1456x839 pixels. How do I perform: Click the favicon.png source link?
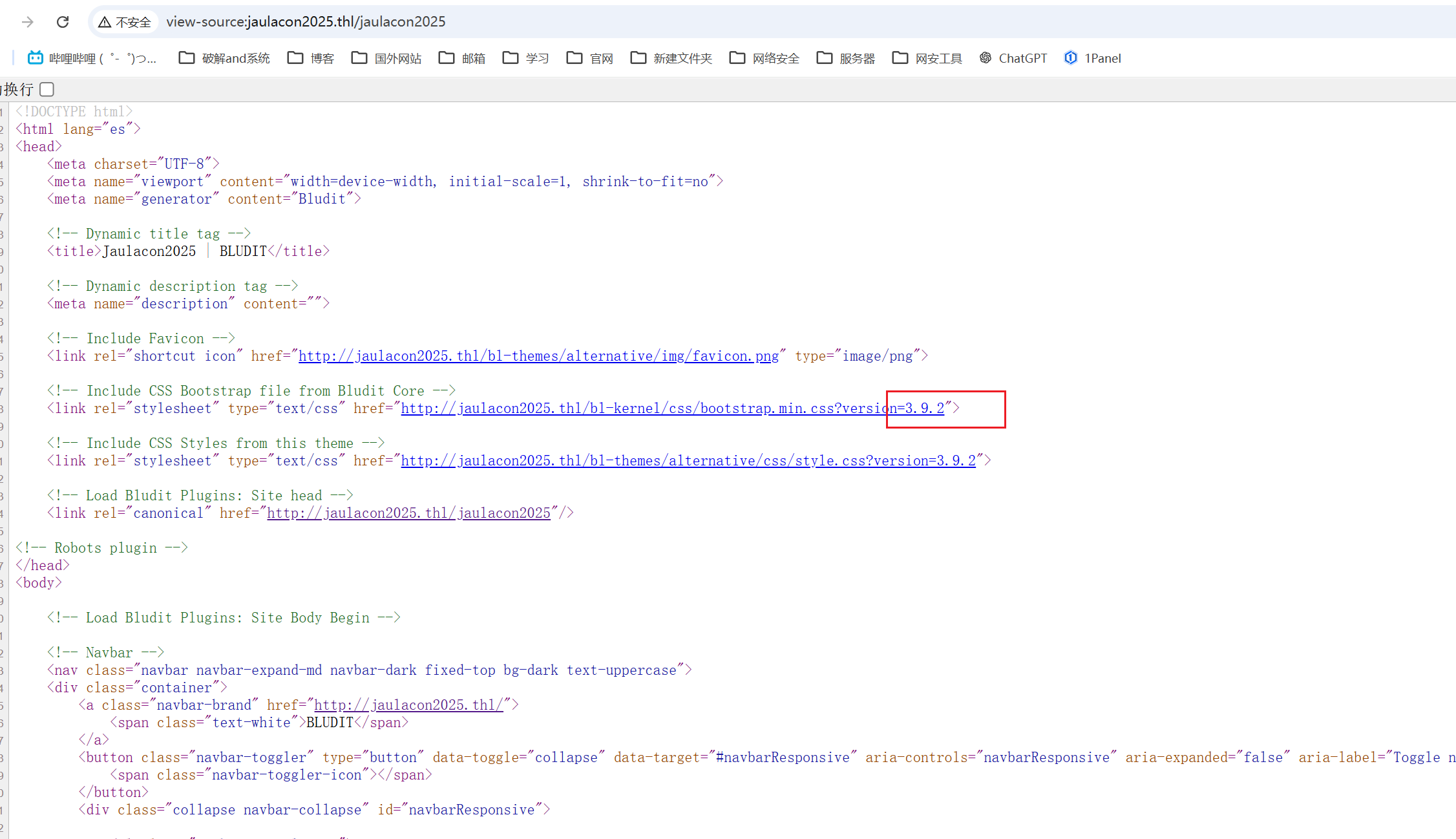coord(538,356)
